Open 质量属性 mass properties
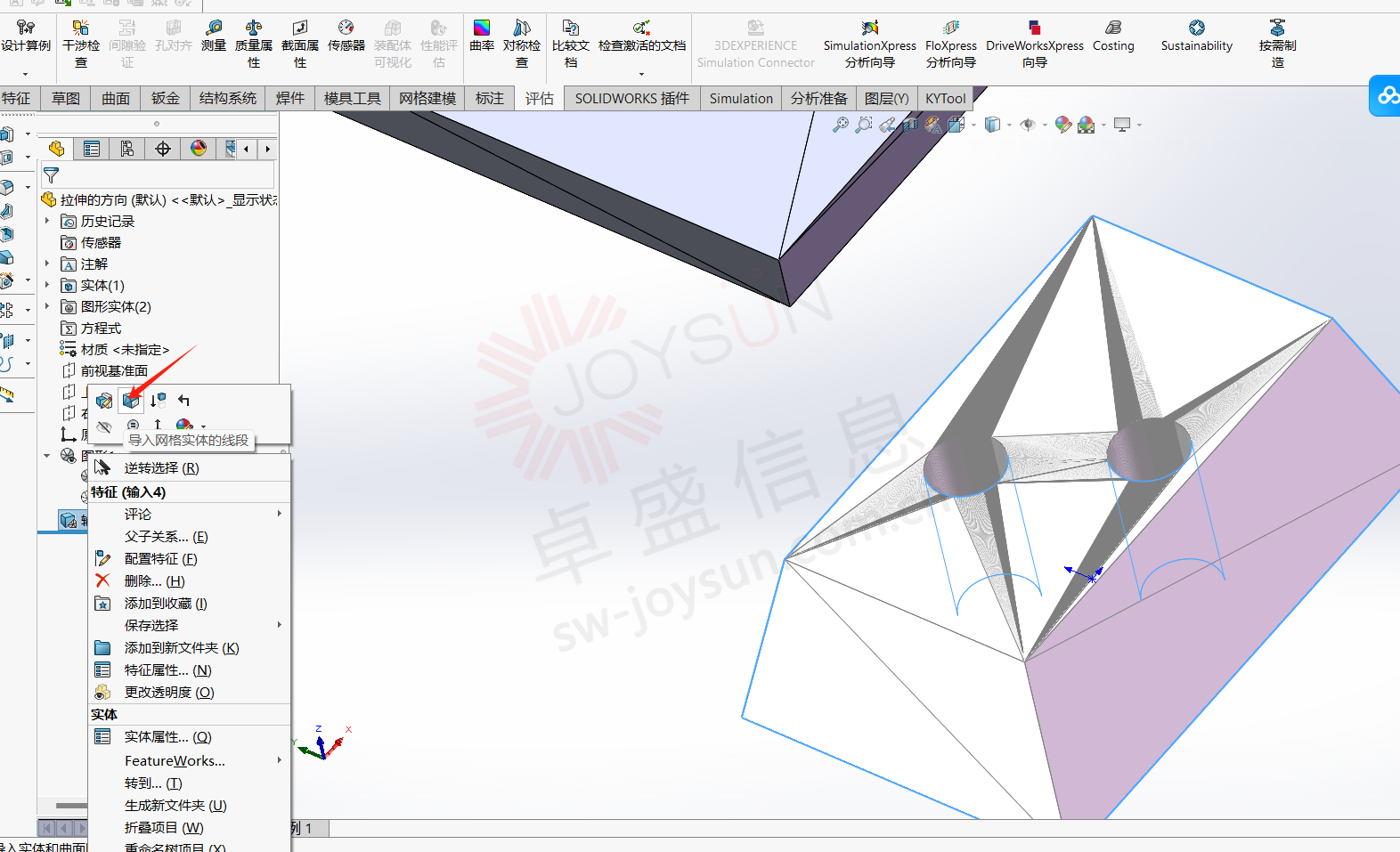Screen dimensions: 1400x852 [254, 45]
